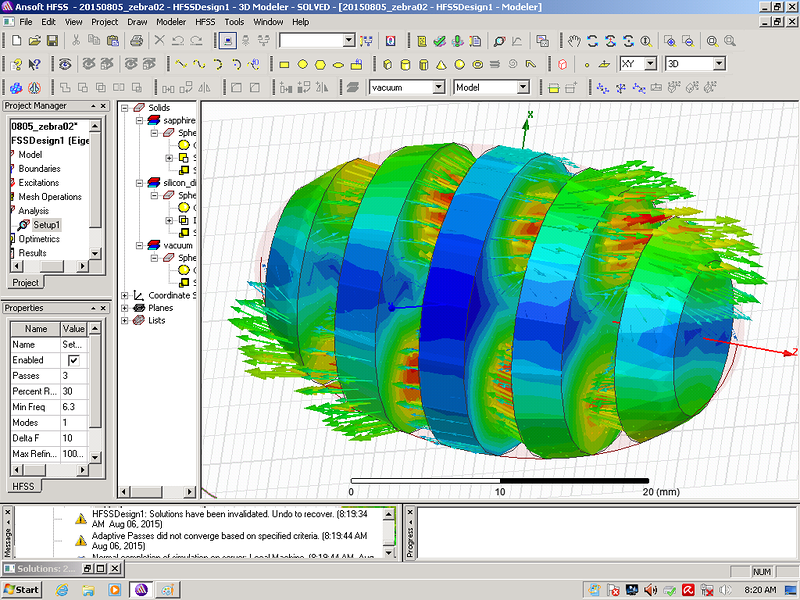
Task: Open the 3D movement mode dropdown
Action: 718,64
